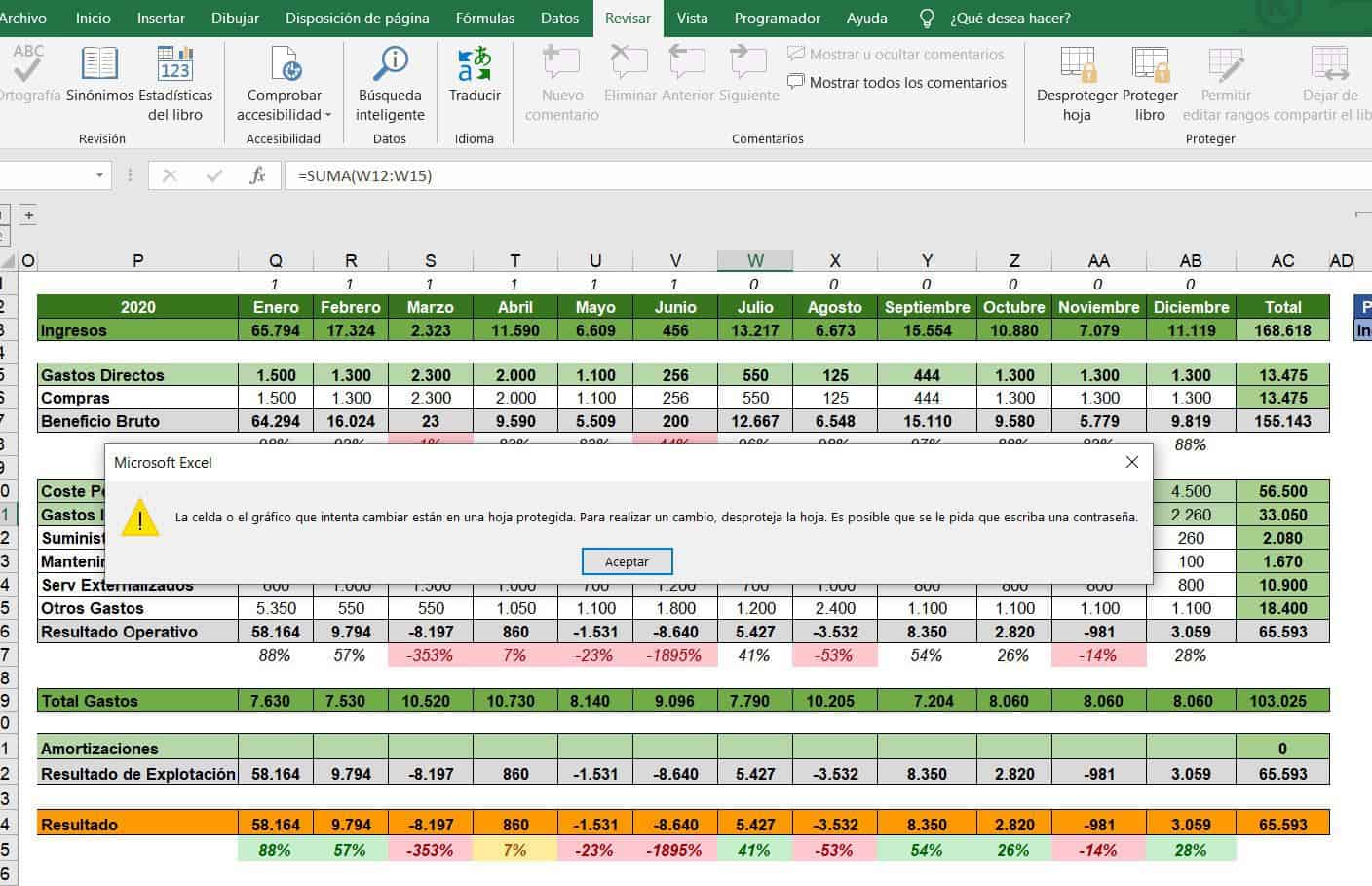
Task: Switch to the Datos tab
Action: tap(559, 18)
